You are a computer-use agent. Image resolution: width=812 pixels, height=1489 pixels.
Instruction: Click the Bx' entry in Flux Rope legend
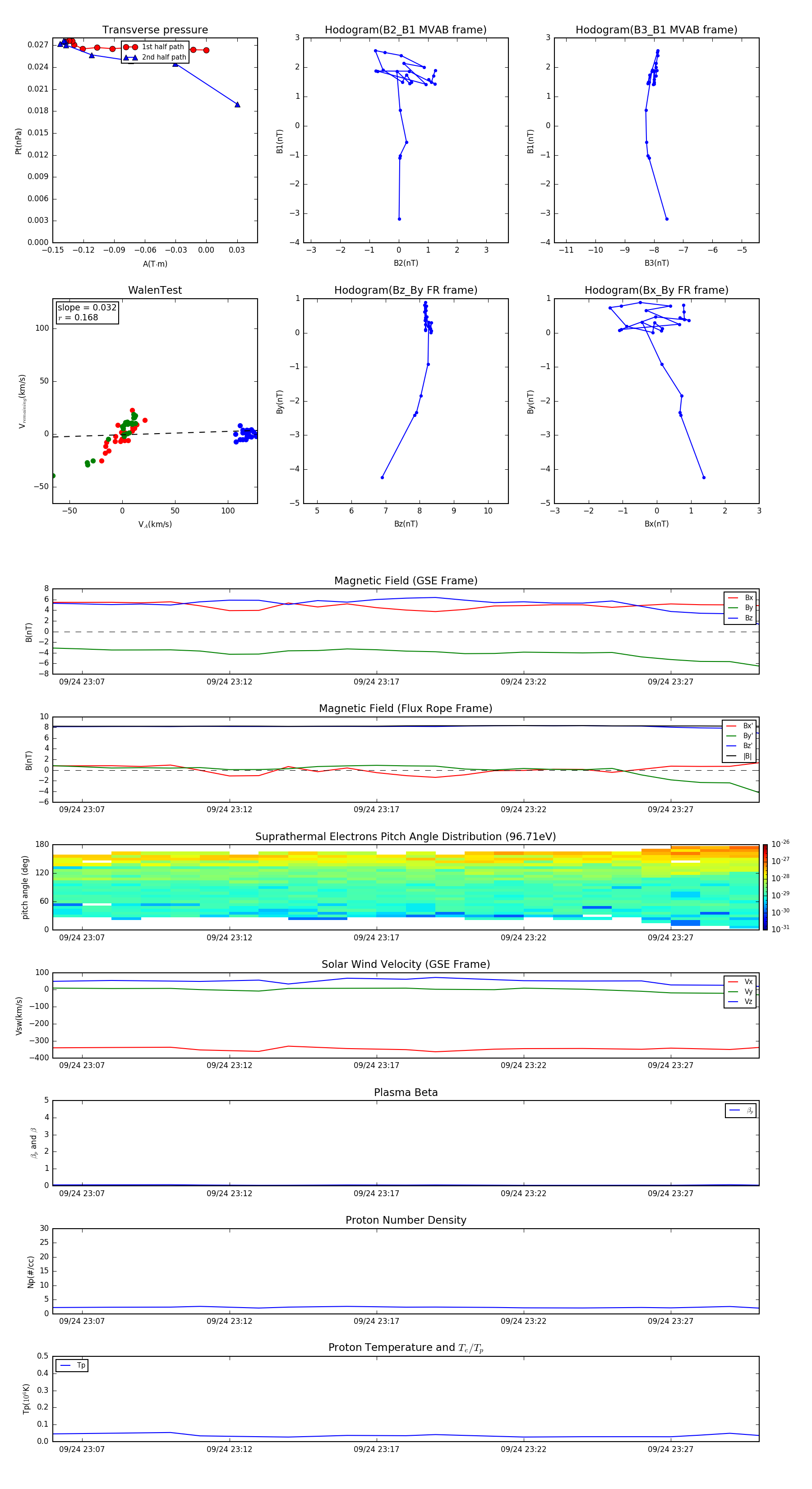pyautogui.click(x=740, y=726)
